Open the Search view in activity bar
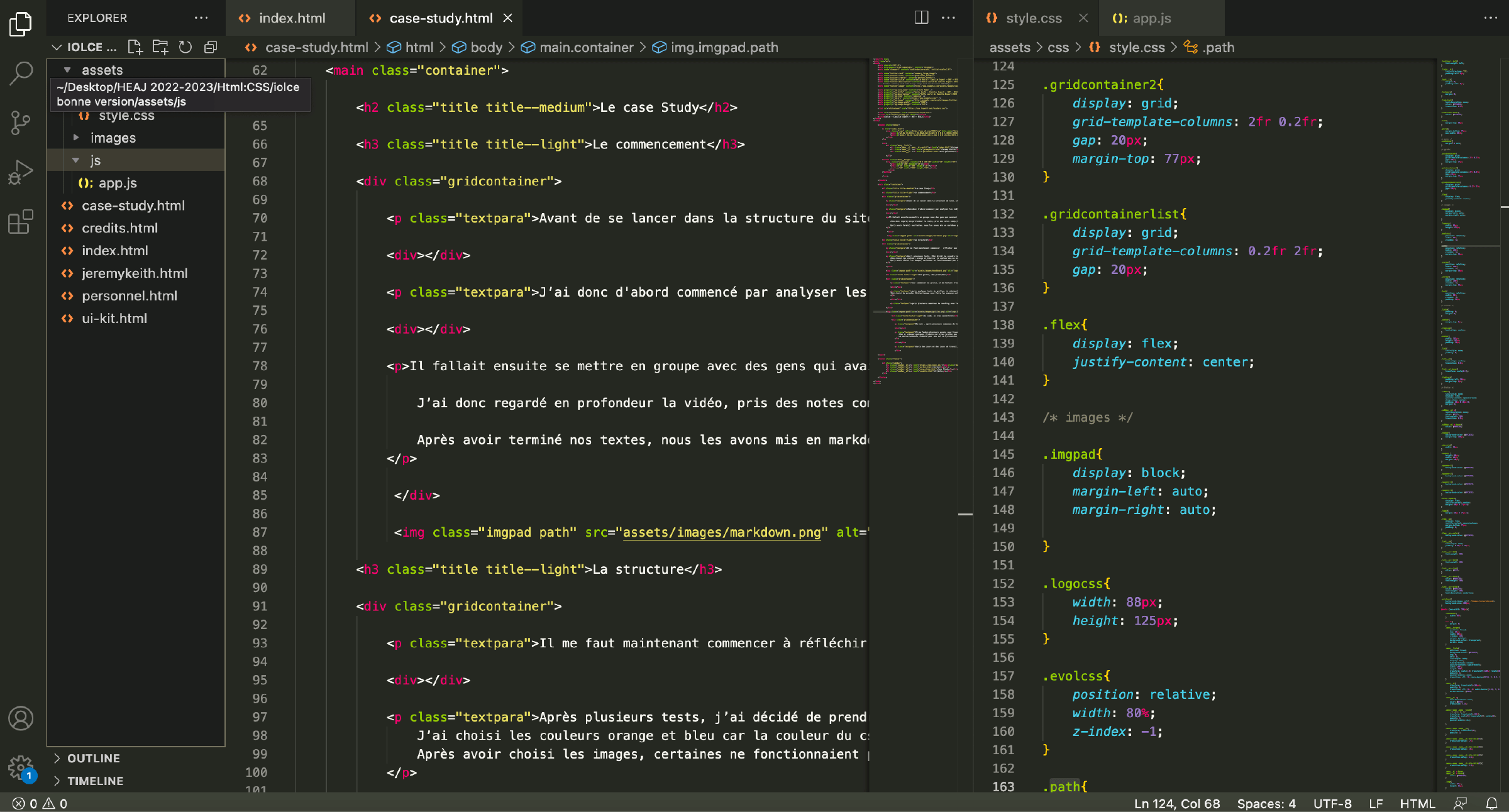 click(21, 74)
